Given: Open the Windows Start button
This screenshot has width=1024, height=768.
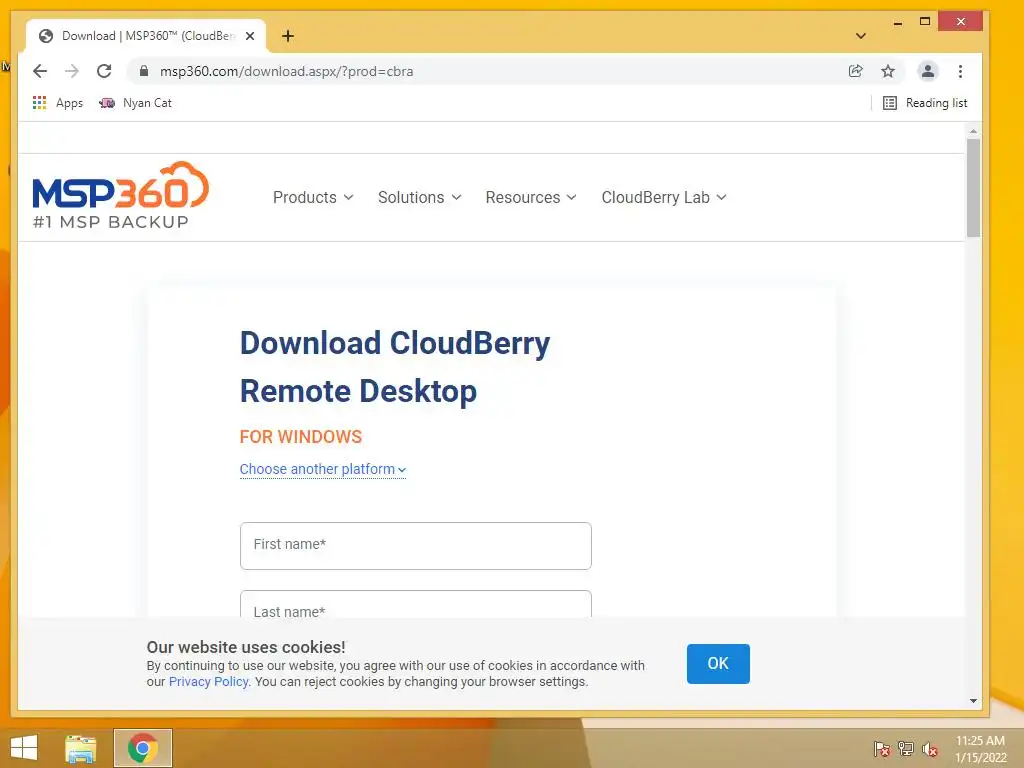Looking at the screenshot, I should pyautogui.click(x=24, y=748).
